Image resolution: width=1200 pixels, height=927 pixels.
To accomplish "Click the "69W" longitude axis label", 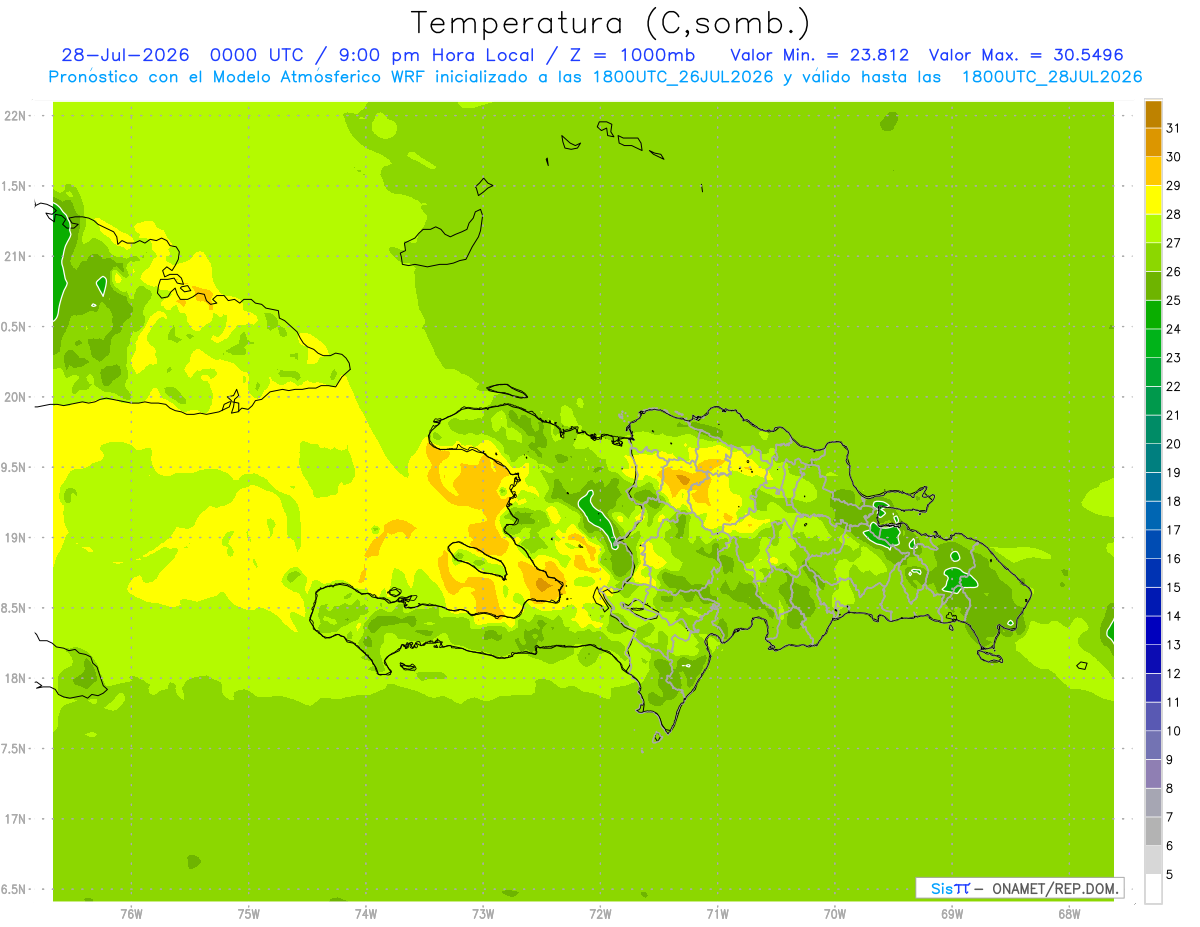I will click(x=952, y=914).
